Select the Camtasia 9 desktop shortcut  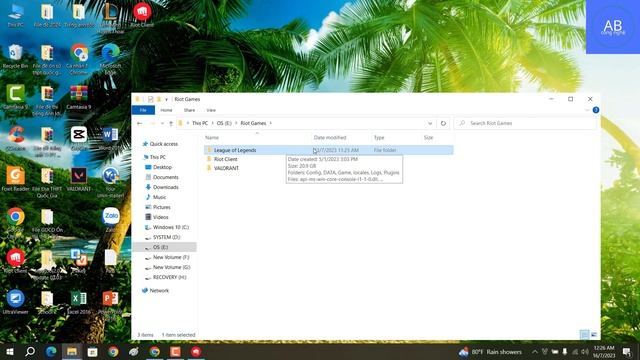16,97
